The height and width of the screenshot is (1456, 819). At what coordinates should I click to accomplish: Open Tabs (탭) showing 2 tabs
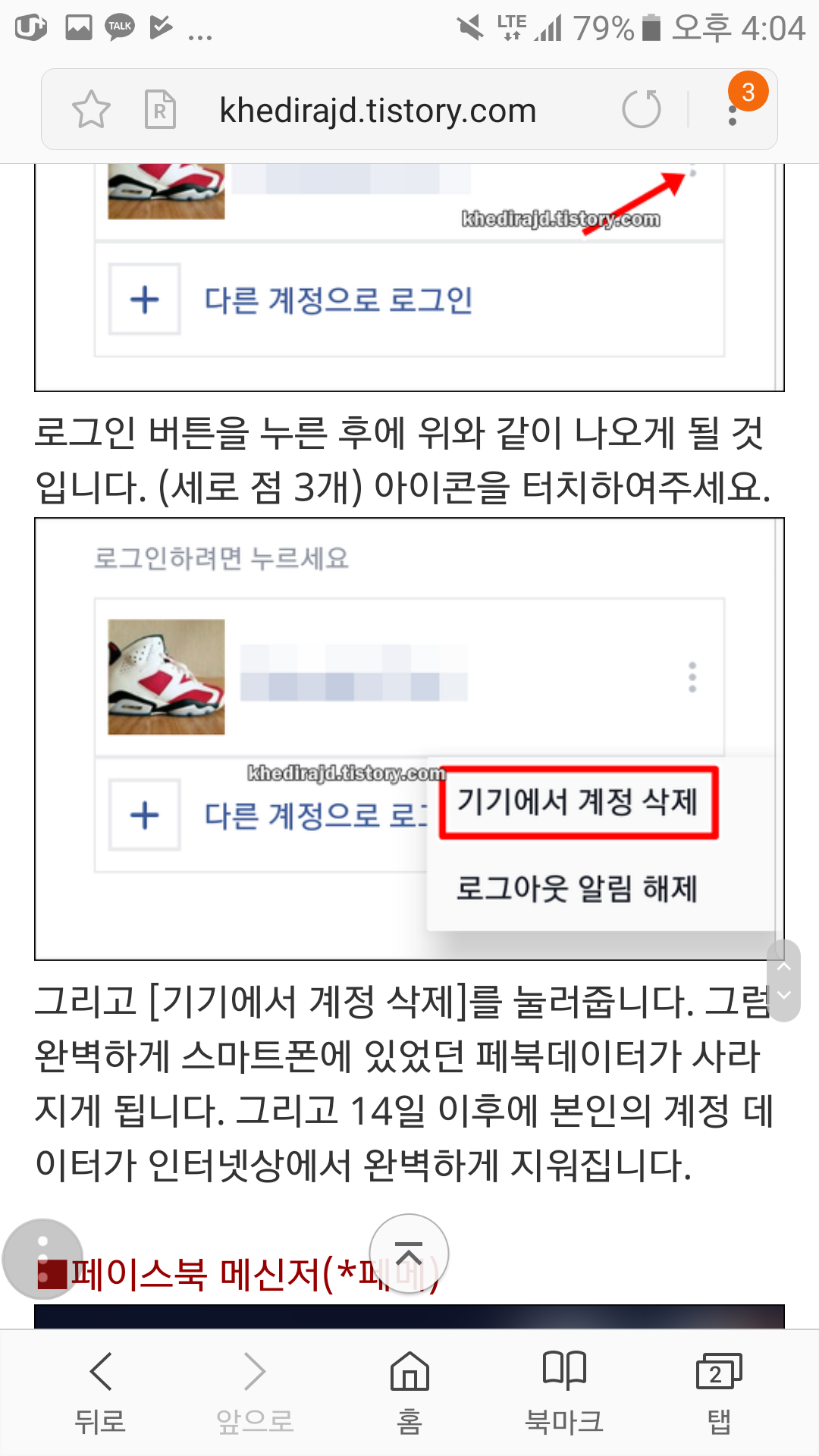coord(719,1392)
